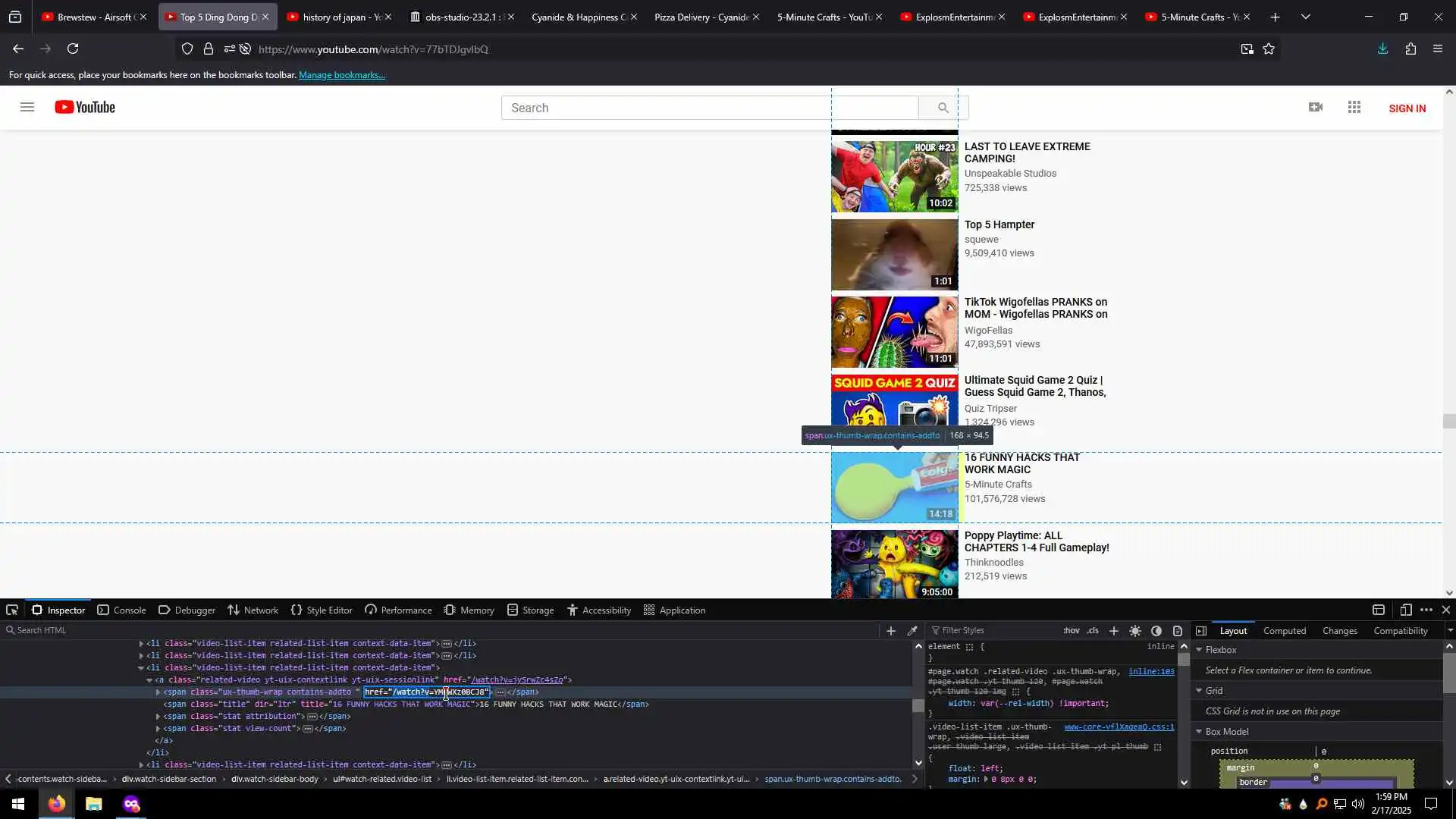Toggle dark color scheme simulation icon
This screenshot has width=1456, height=819.
(x=1156, y=631)
